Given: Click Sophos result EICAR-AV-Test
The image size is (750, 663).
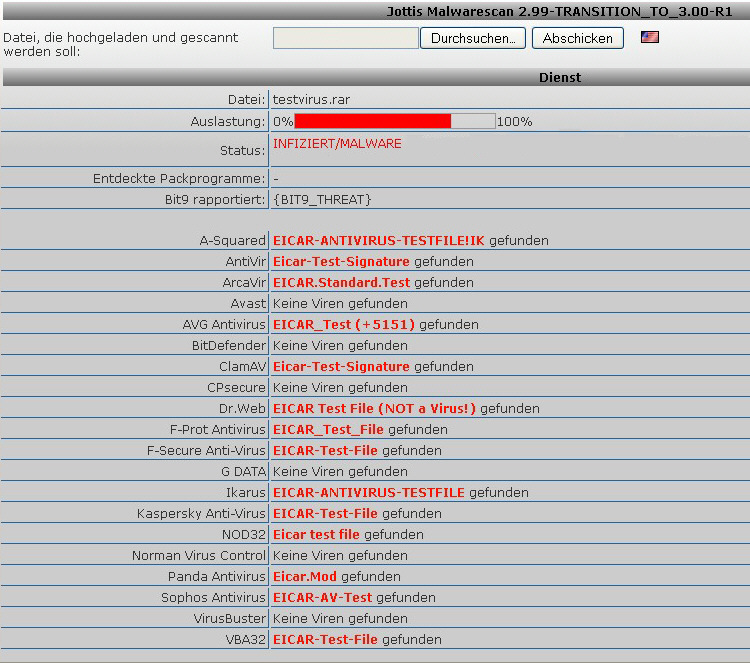Looking at the screenshot, I should (322, 598).
